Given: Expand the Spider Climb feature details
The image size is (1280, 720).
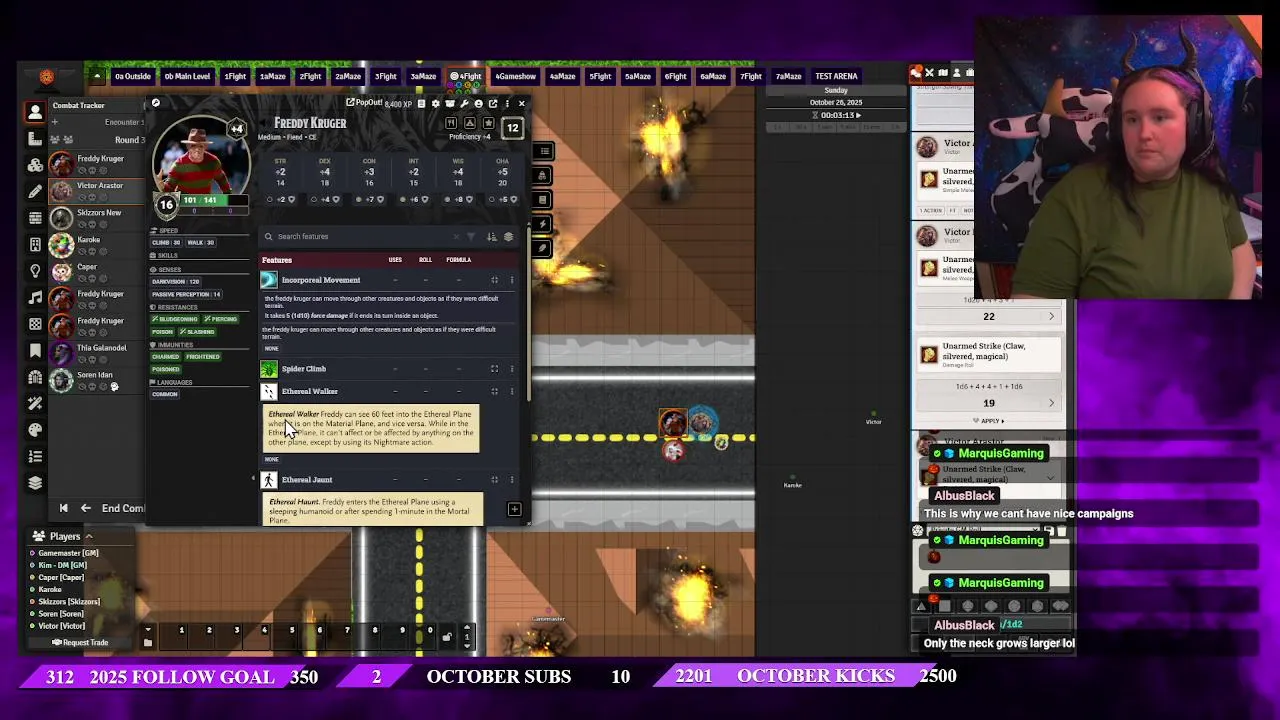Looking at the screenshot, I should pyautogui.click(x=494, y=369).
